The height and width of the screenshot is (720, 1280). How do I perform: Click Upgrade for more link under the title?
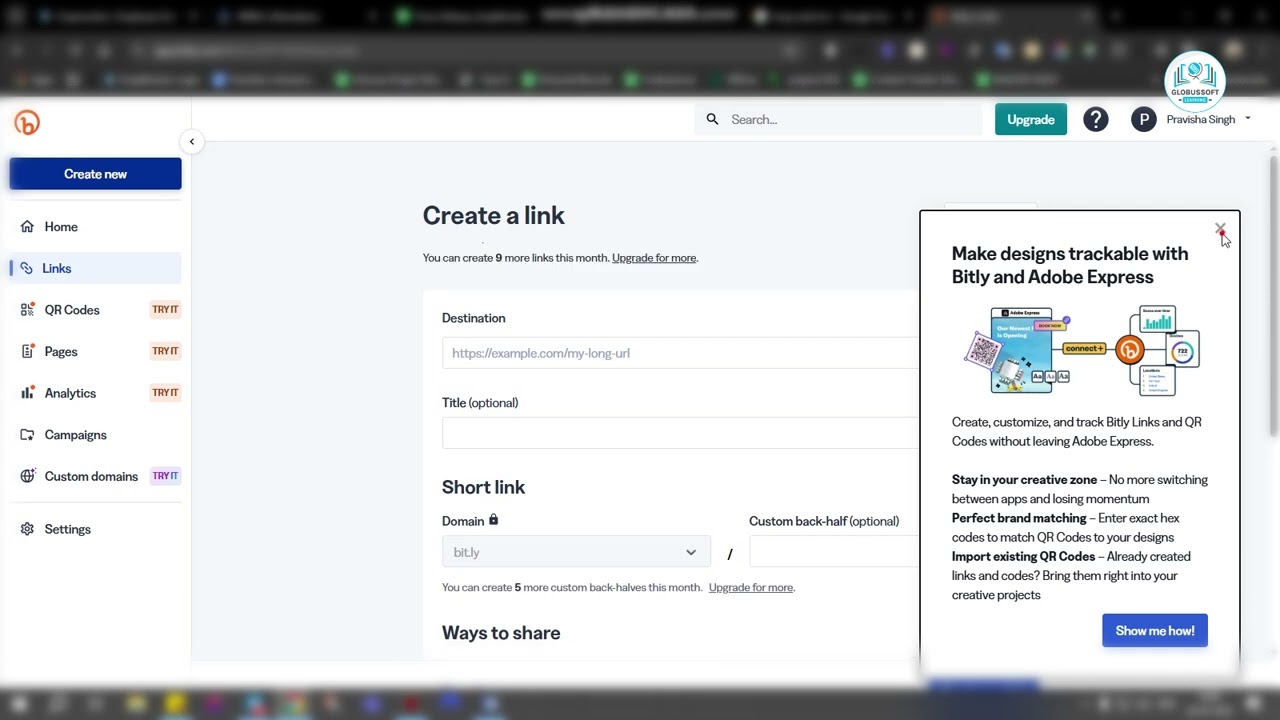point(654,258)
